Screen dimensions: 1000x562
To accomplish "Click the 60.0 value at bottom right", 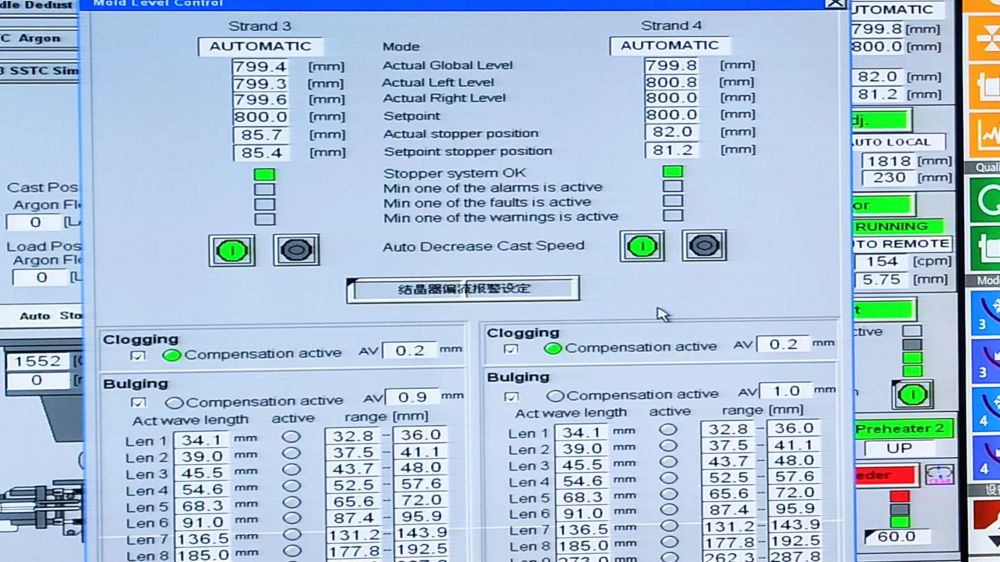I will [x=896, y=537].
